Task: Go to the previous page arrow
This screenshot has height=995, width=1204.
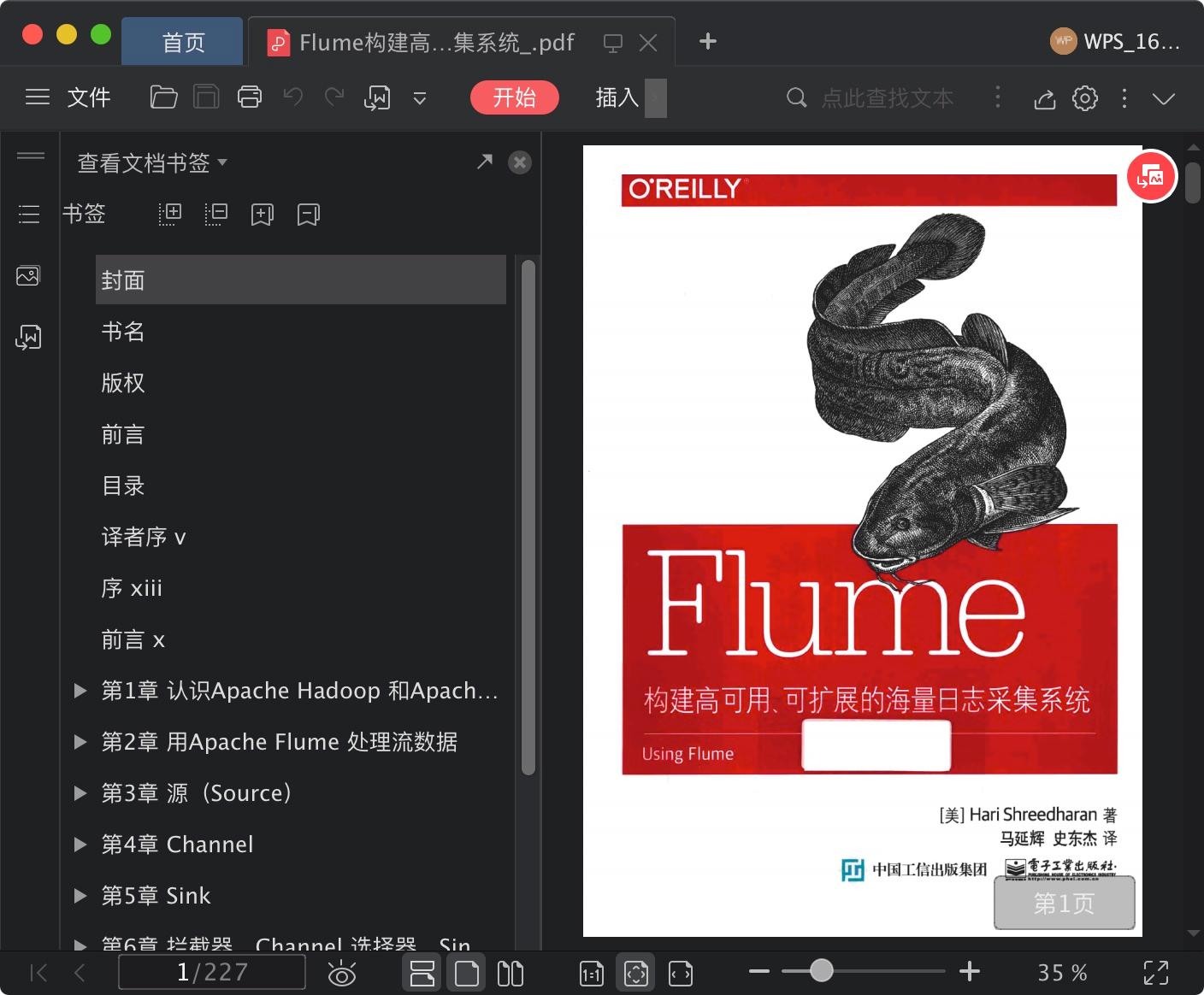Action: point(80,973)
